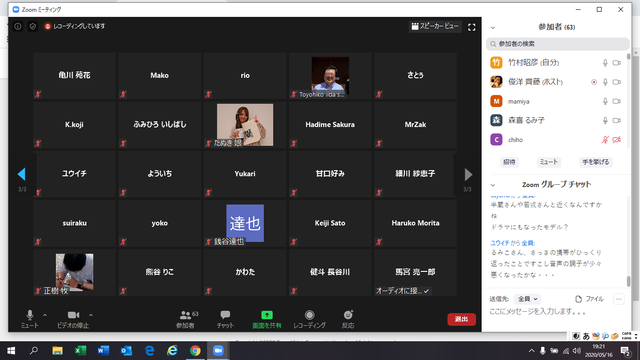Viewport: 640px width, 360px height.
Task: Click microphone icon for 森嘉 るみ子
Action: [x=605, y=120]
